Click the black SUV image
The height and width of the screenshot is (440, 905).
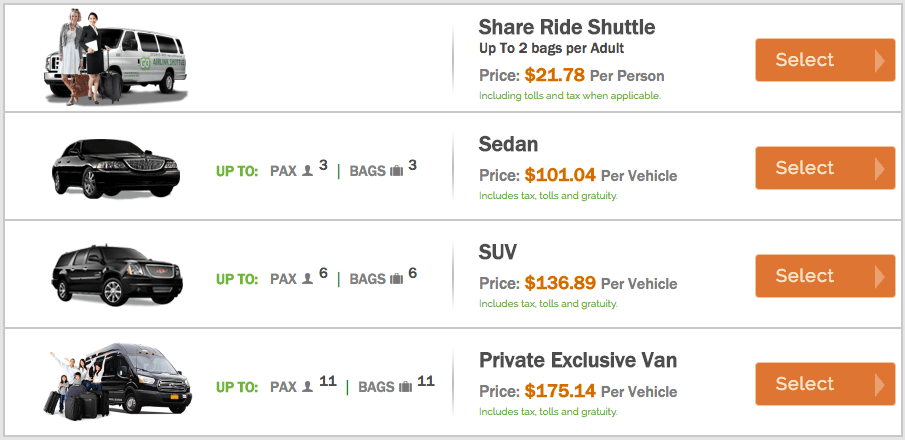(x=117, y=276)
